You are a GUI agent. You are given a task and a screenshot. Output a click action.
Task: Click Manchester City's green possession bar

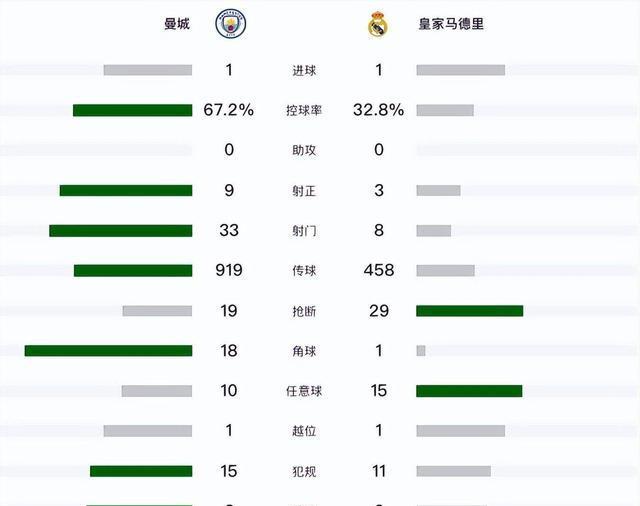[132, 110]
